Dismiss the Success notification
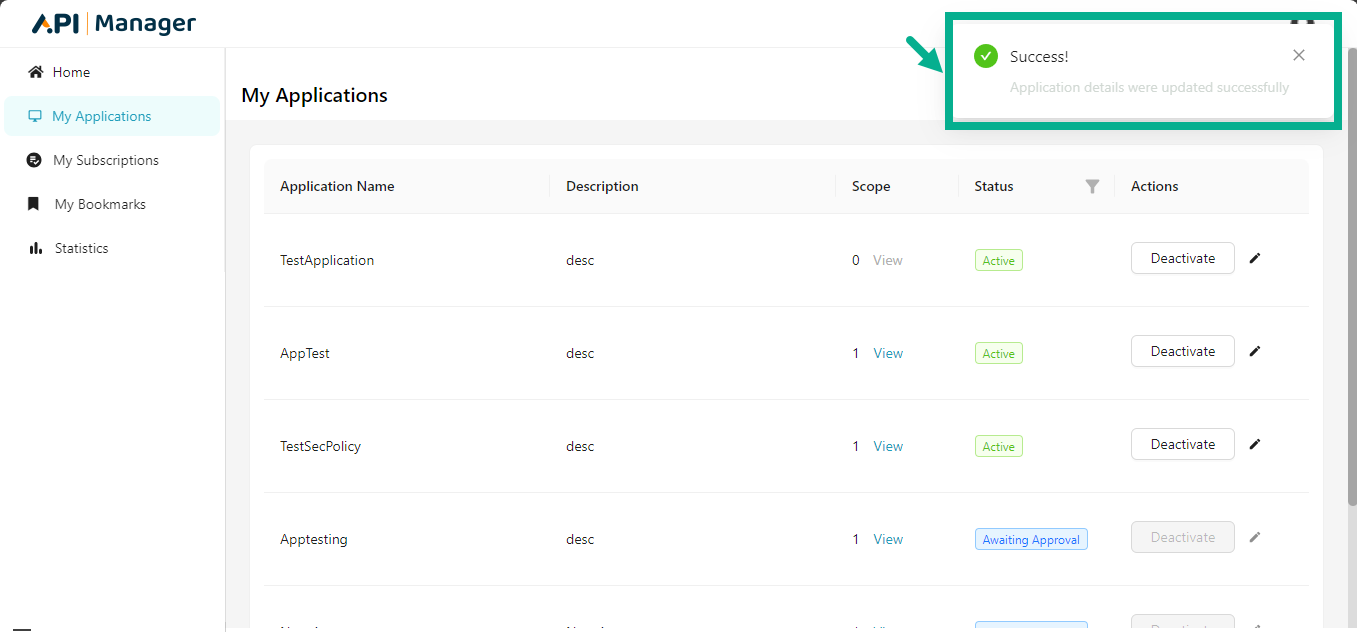 click(1298, 55)
